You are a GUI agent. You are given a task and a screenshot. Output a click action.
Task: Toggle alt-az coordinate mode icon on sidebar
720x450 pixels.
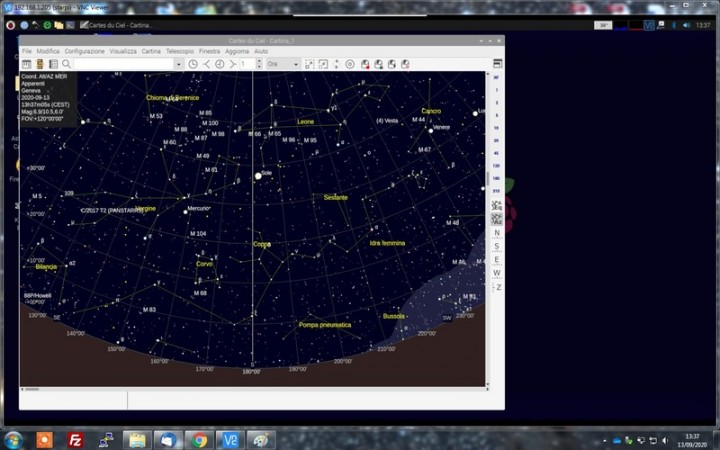tap(497, 218)
